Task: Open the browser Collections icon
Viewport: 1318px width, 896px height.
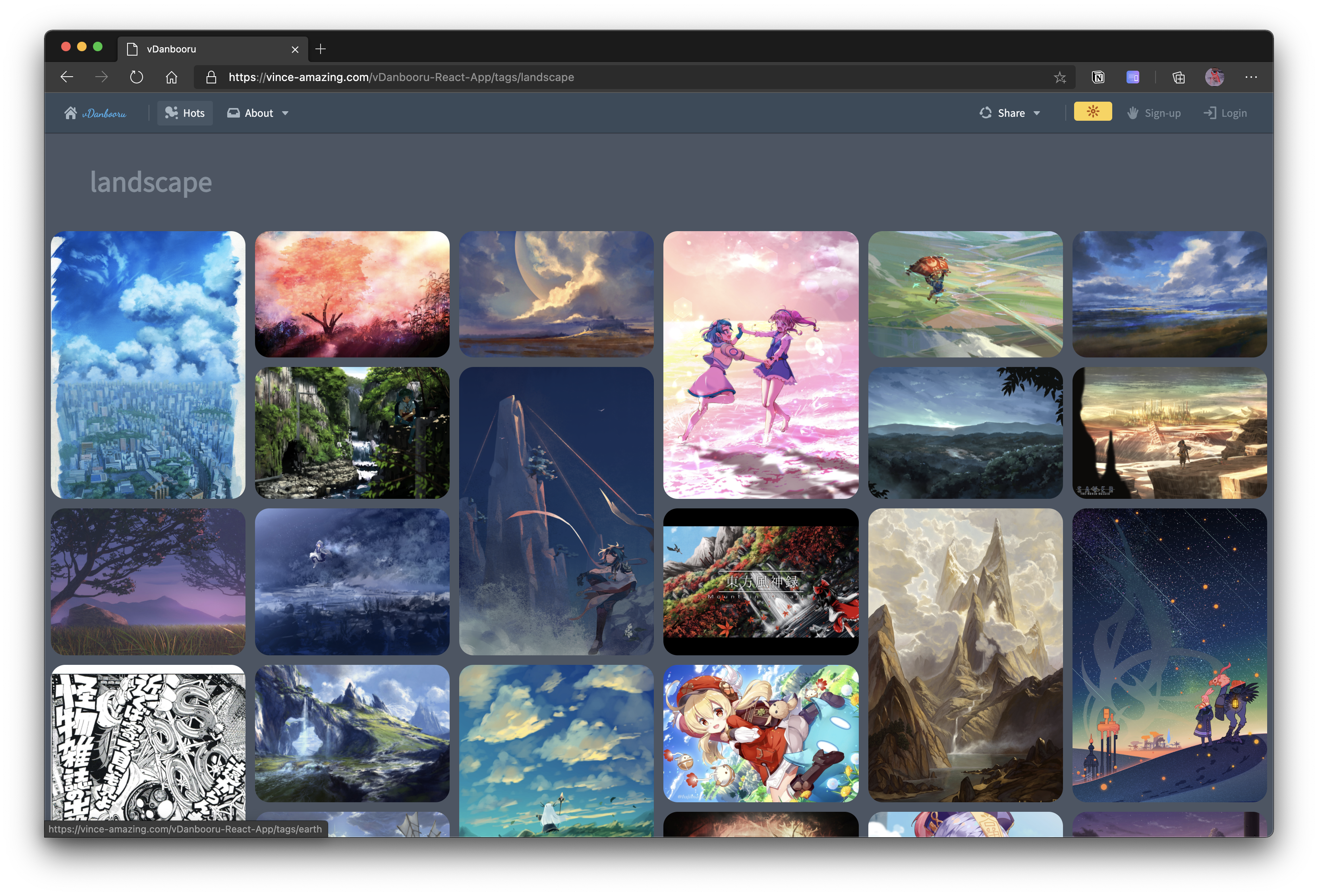Action: [1179, 77]
